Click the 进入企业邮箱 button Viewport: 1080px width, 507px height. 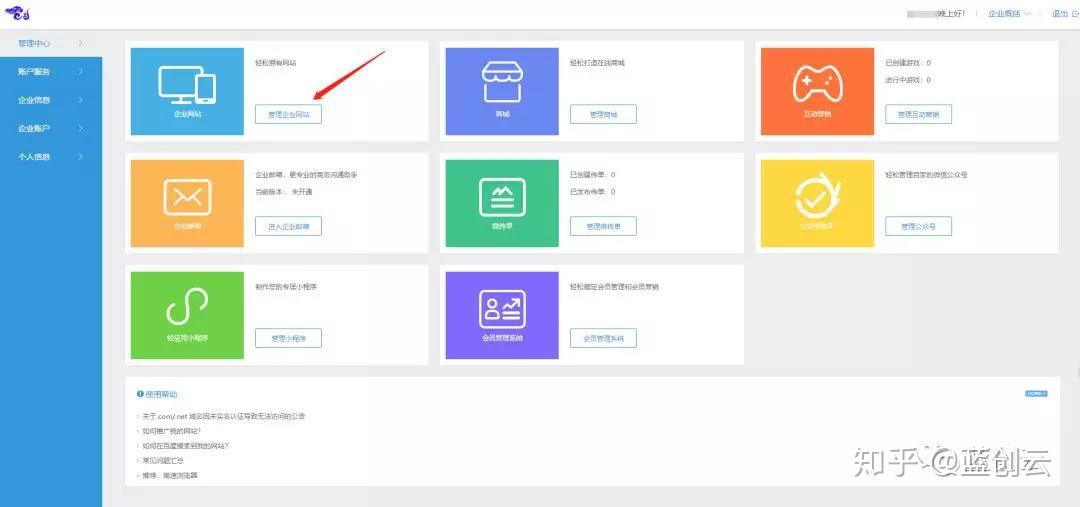click(288, 226)
